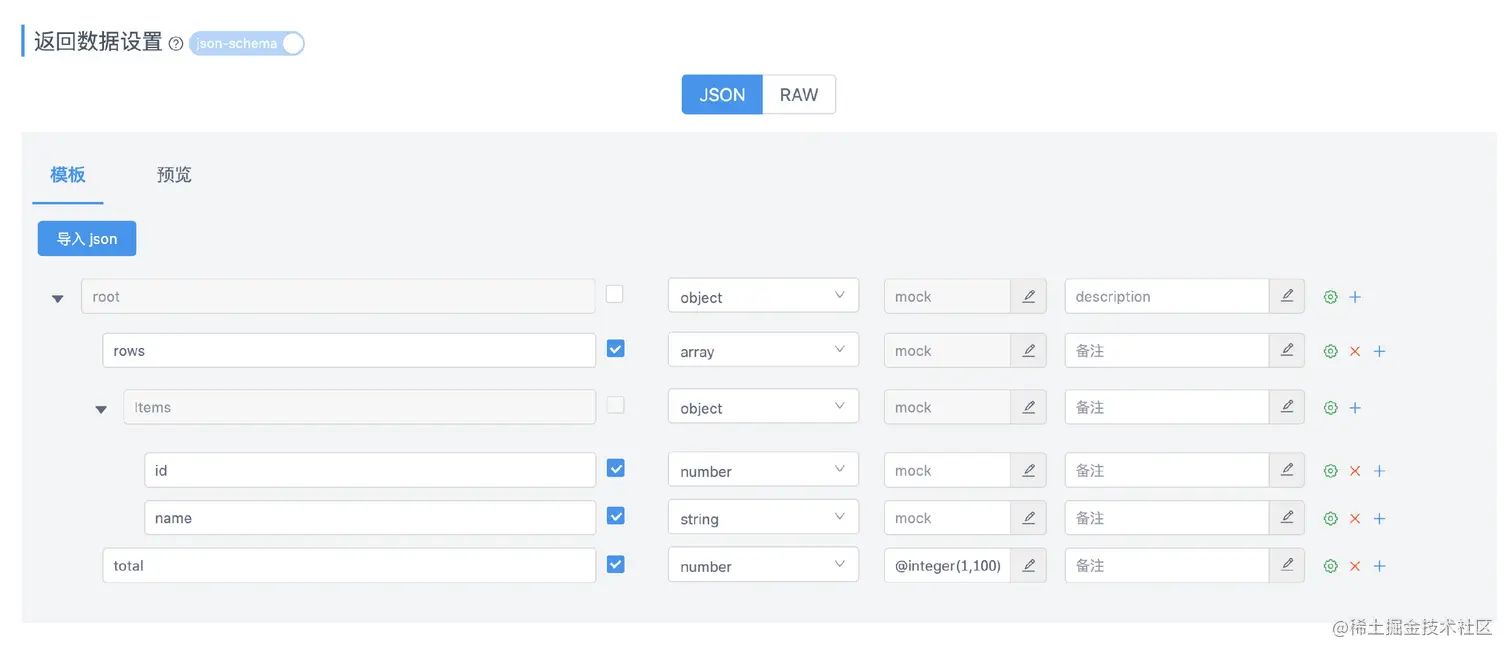Click the 导入 json button
This screenshot has width=1512, height=657.
87,239
